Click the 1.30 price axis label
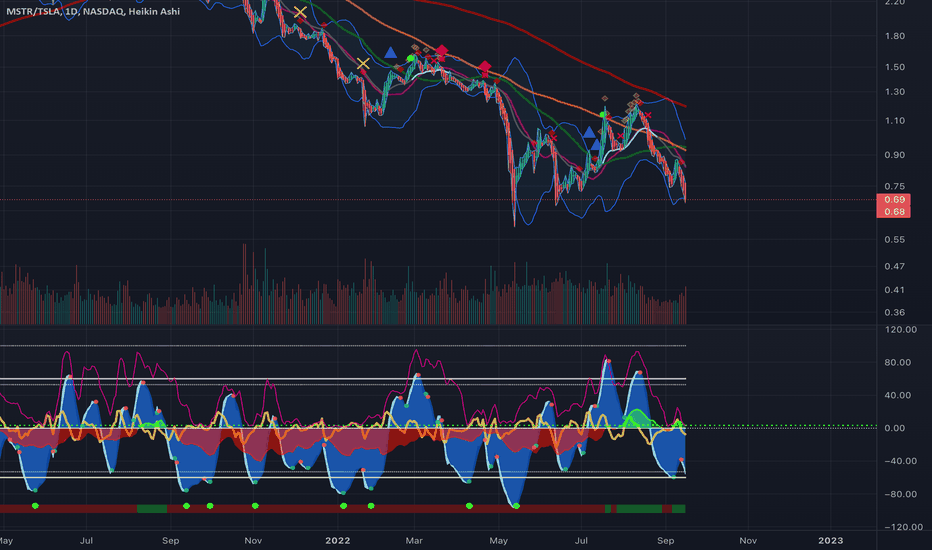The width and height of the screenshot is (932, 550). (x=895, y=92)
